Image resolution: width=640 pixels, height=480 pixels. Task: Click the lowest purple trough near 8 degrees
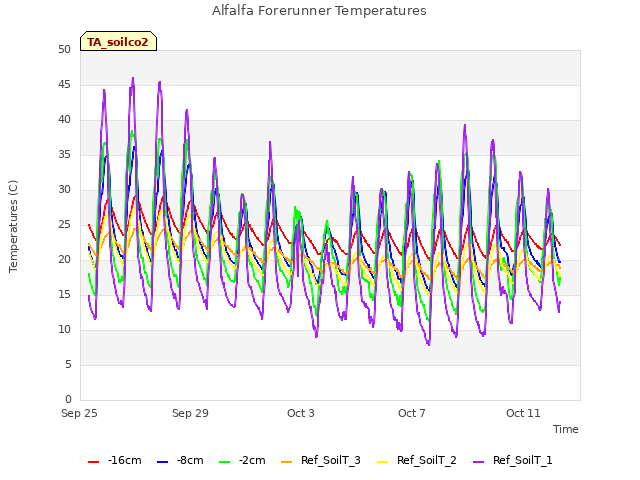(429, 344)
